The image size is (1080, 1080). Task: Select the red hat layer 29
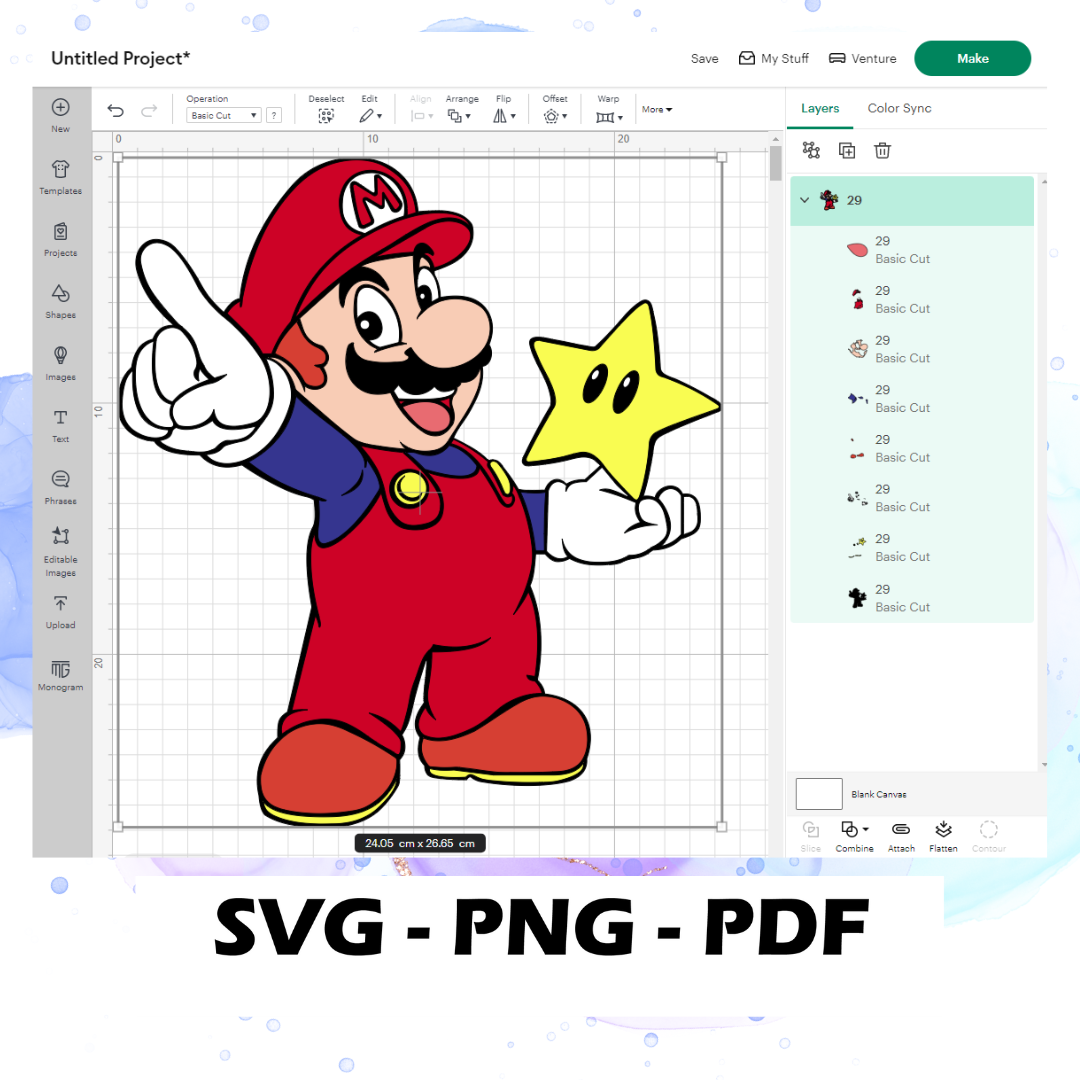[x=912, y=300]
